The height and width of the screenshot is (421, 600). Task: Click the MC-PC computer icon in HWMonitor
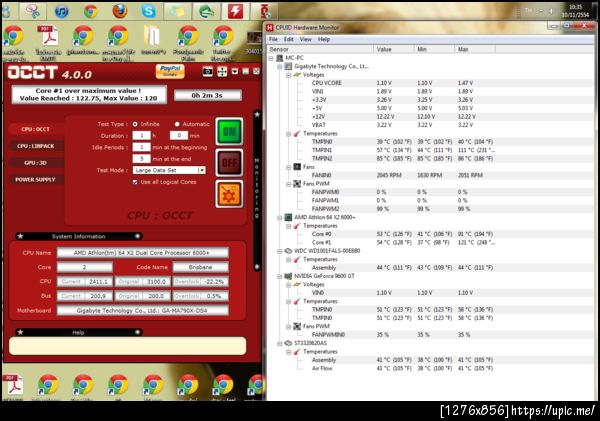[x=279, y=58]
